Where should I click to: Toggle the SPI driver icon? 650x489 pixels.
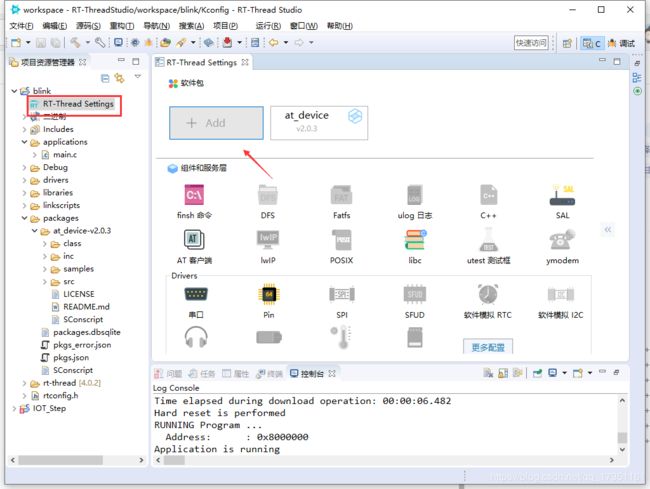pos(342,294)
